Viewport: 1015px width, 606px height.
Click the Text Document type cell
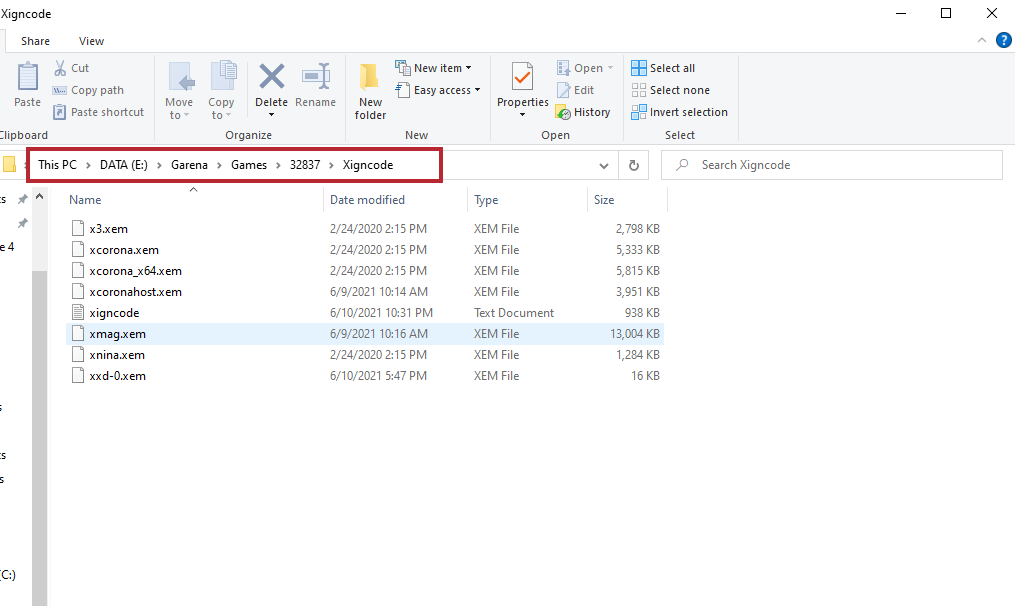[513, 313]
